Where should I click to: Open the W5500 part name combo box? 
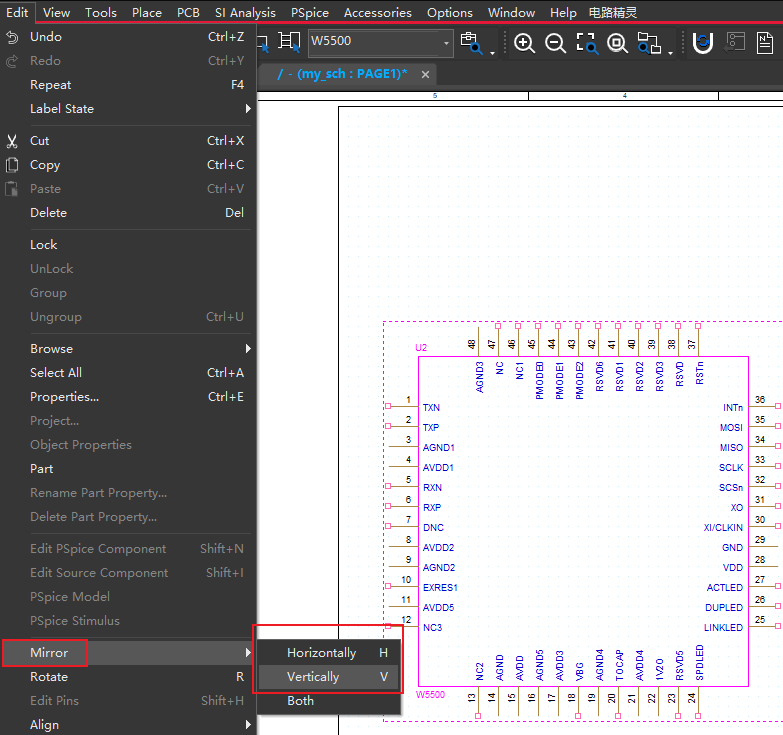tap(381, 43)
